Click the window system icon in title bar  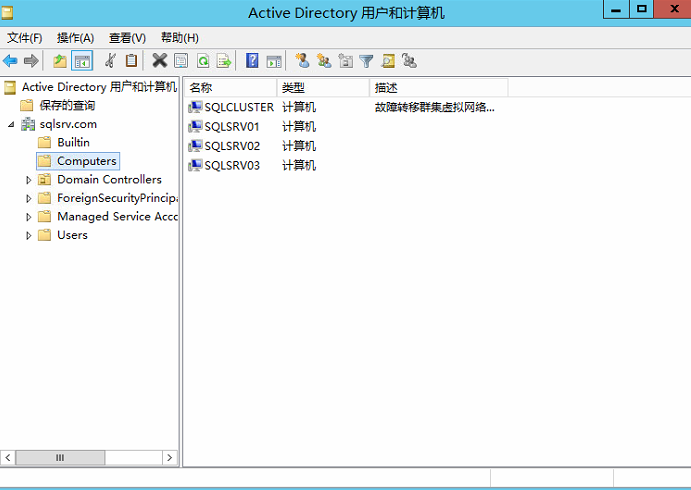pyautogui.click(x=7, y=12)
